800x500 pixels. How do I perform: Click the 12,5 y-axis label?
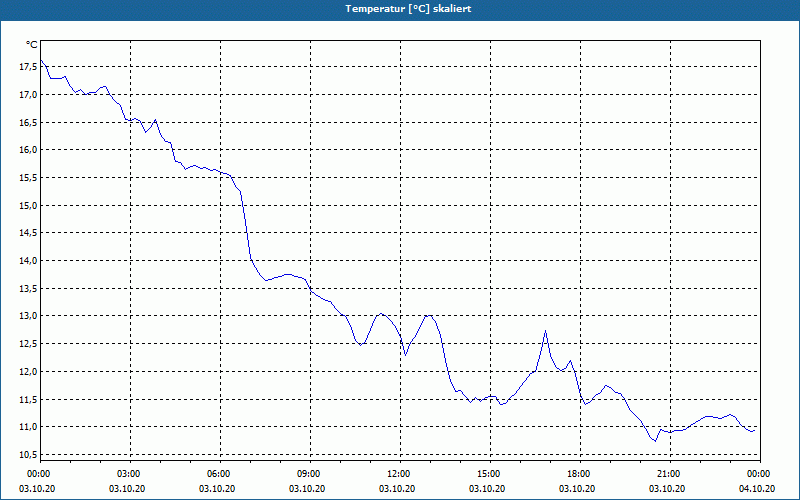(29, 343)
